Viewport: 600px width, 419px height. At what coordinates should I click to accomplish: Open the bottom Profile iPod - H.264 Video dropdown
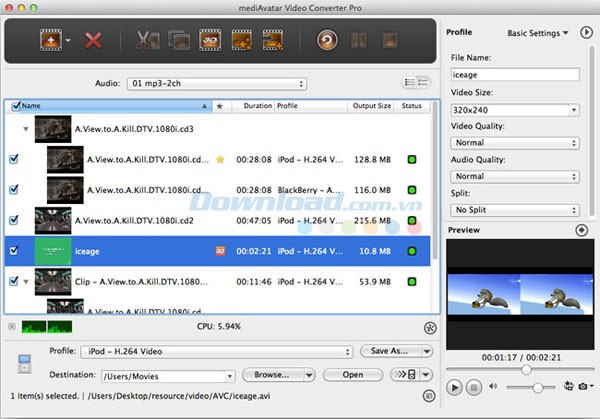click(x=217, y=352)
